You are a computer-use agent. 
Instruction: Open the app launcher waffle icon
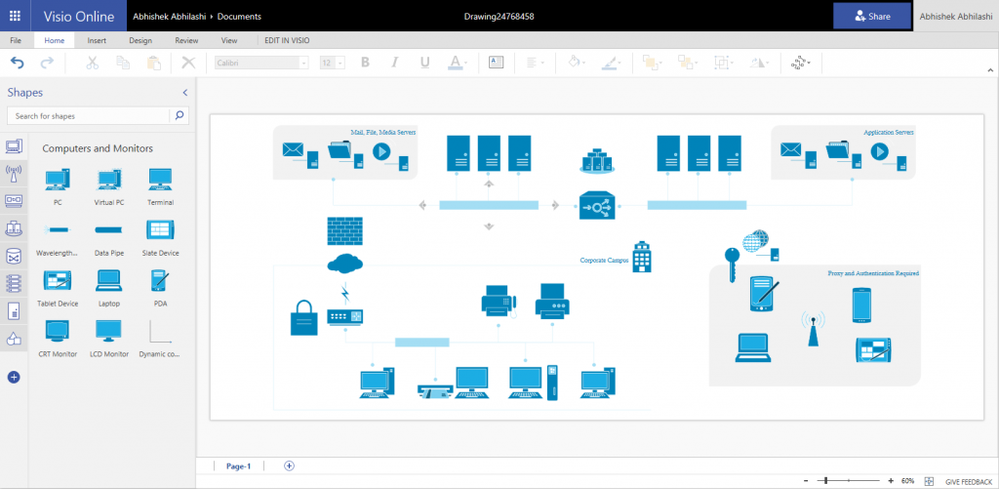click(15, 17)
